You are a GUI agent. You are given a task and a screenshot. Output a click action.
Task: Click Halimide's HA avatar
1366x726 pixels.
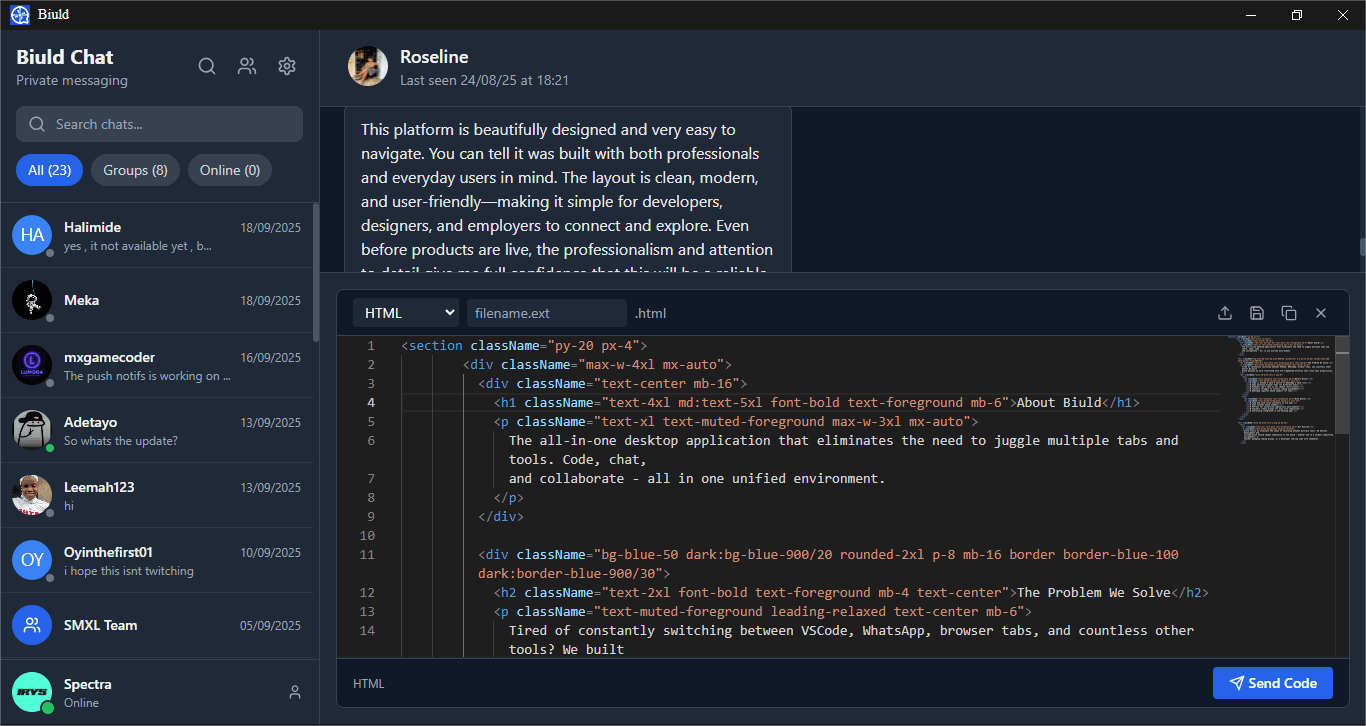click(32, 235)
